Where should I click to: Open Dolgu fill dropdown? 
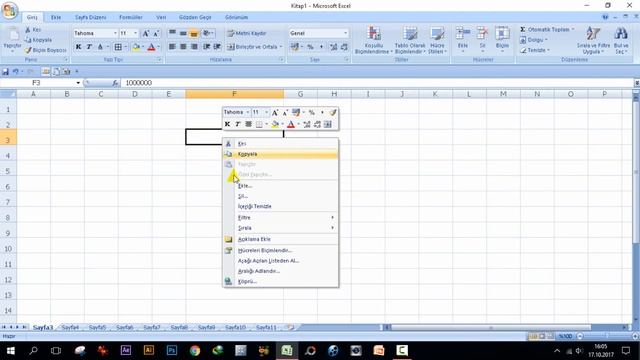pyautogui.click(x=534, y=40)
